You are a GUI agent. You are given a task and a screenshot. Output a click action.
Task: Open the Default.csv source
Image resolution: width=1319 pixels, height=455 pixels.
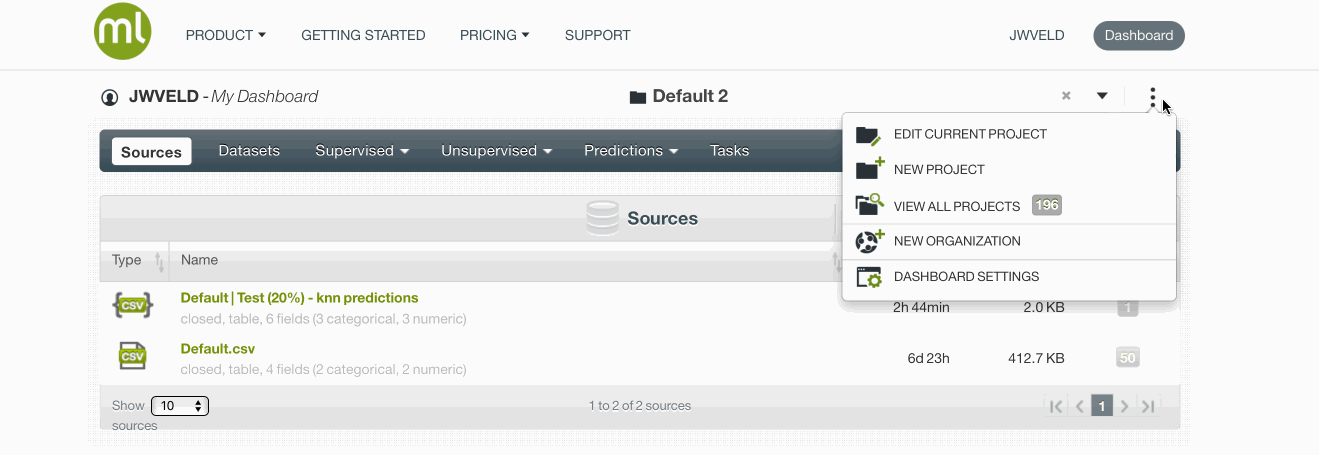217,349
